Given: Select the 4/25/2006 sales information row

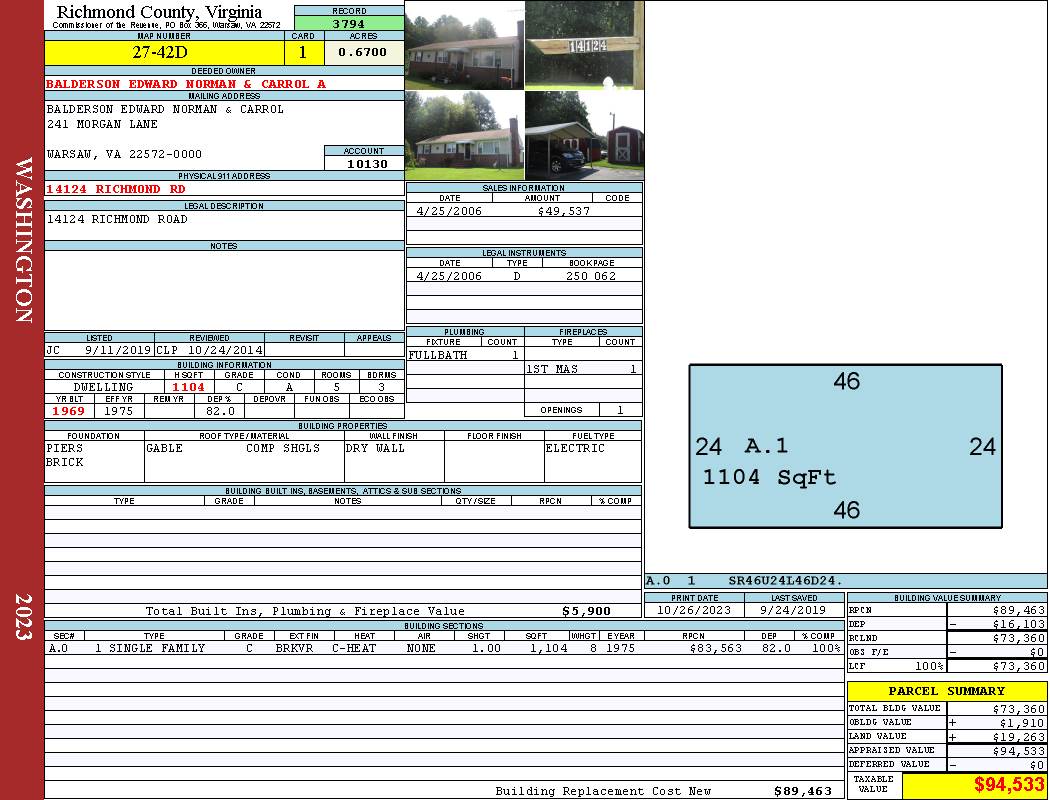Looking at the screenshot, I should [524, 211].
